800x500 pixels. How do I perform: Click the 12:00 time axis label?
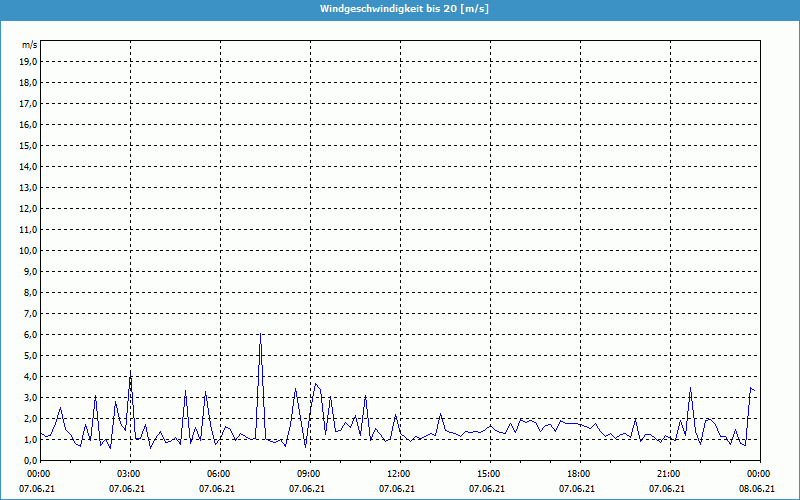[x=398, y=473]
